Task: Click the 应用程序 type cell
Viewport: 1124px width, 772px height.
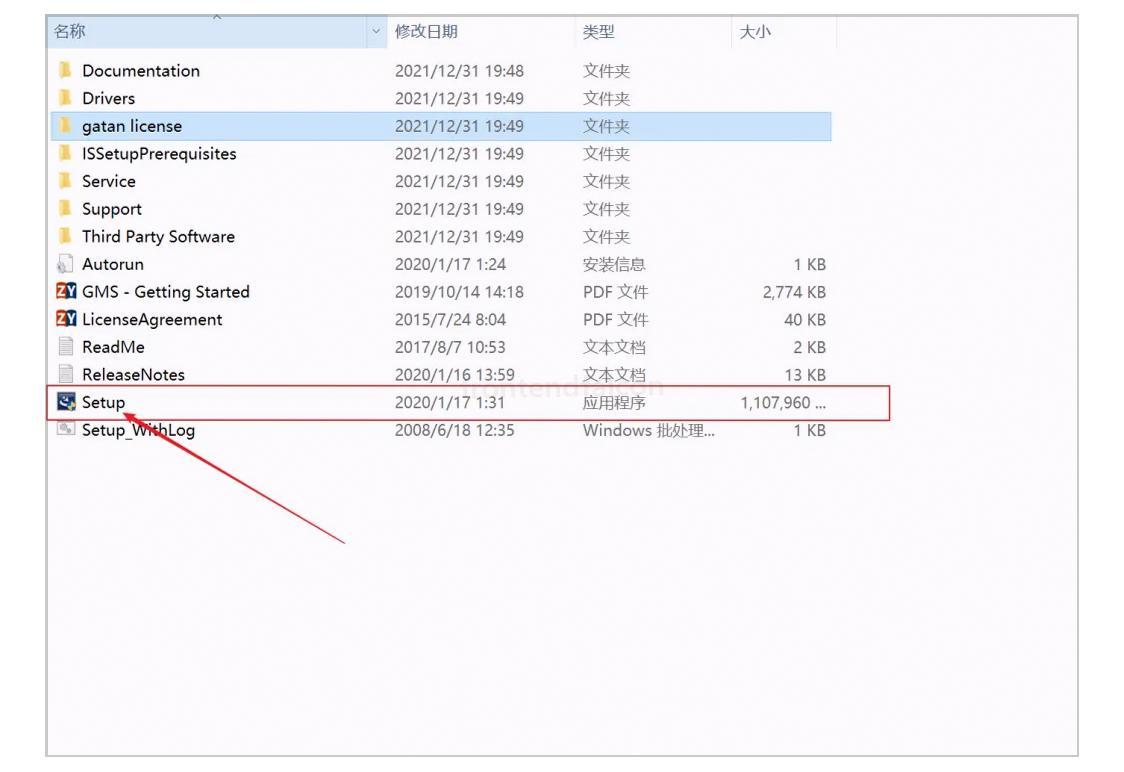Action: (614, 403)
